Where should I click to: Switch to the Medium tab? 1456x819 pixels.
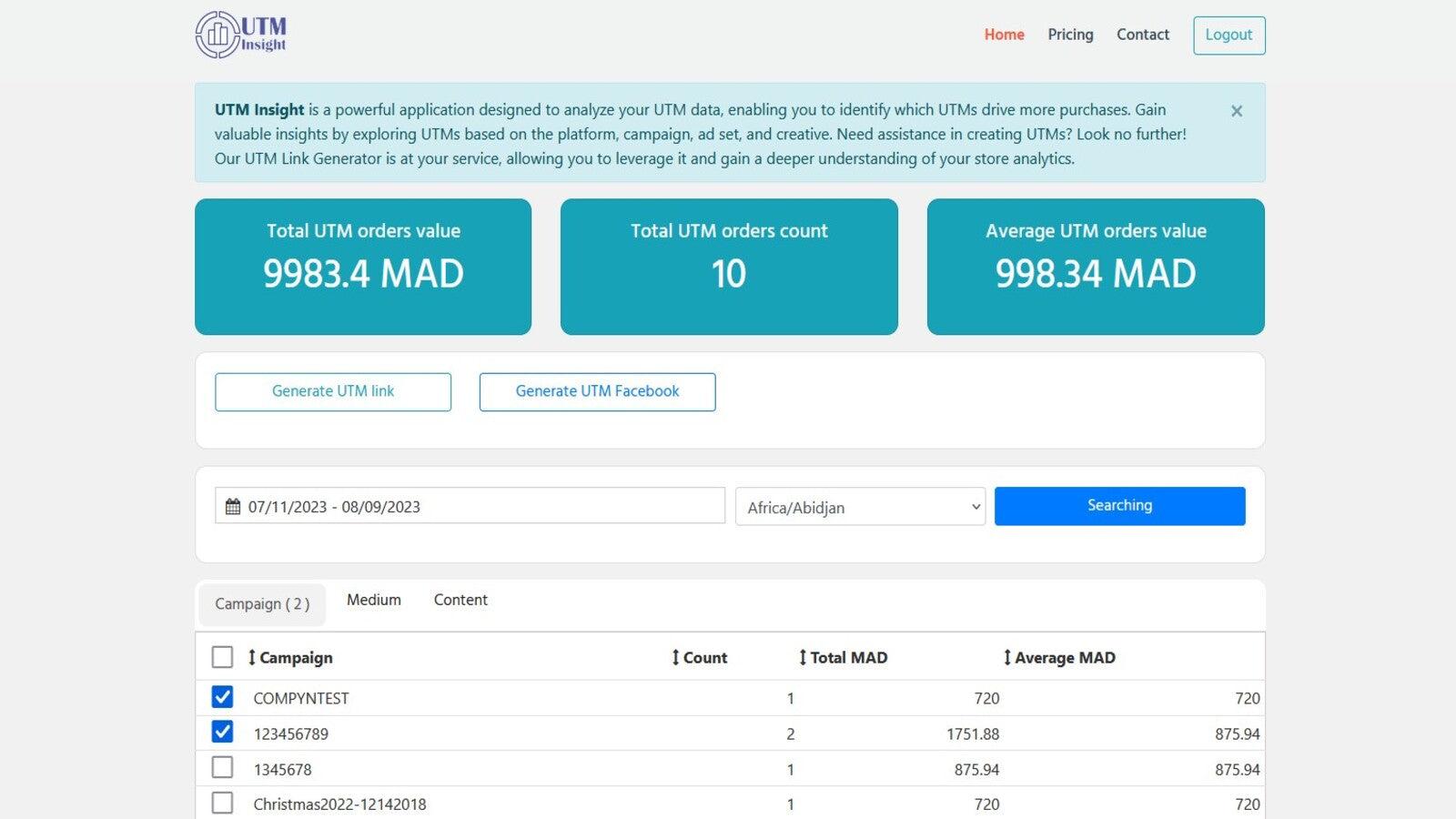pyautogui.click(x=372, y=600)
